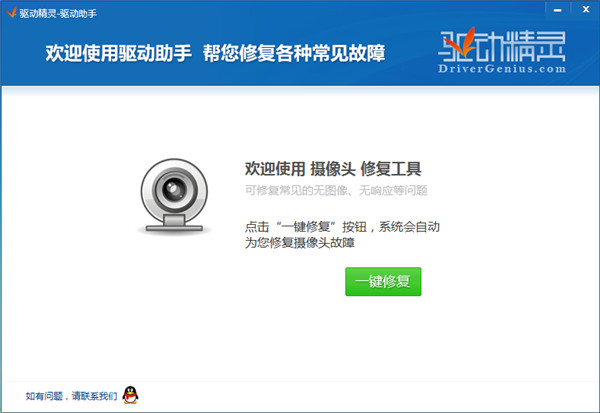
Task: Click the 帮您修复各种常见故障 banner slogan
Action: tap(294, 53)
